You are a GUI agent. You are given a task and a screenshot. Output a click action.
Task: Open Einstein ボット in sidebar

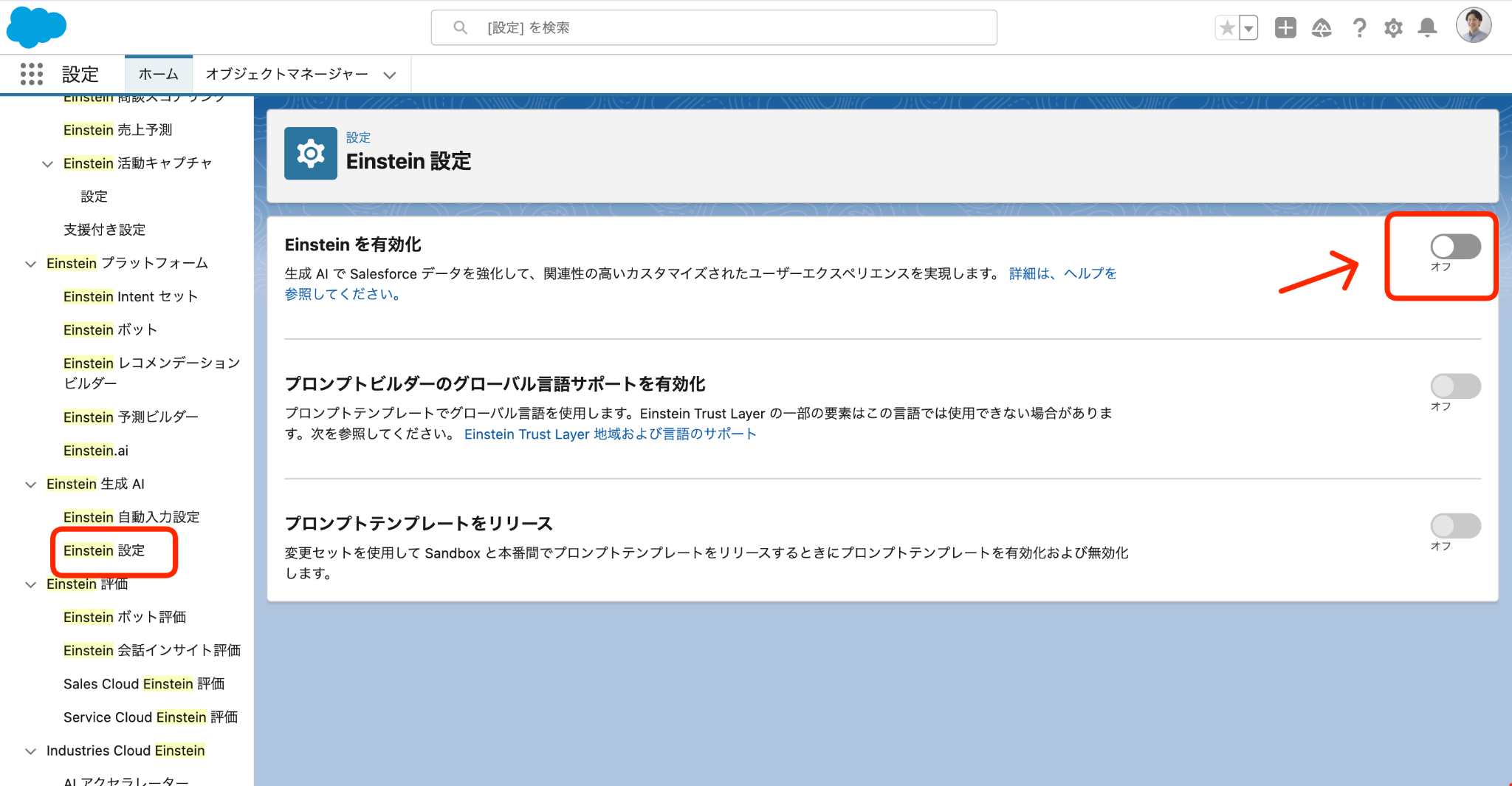click(110, 329)
